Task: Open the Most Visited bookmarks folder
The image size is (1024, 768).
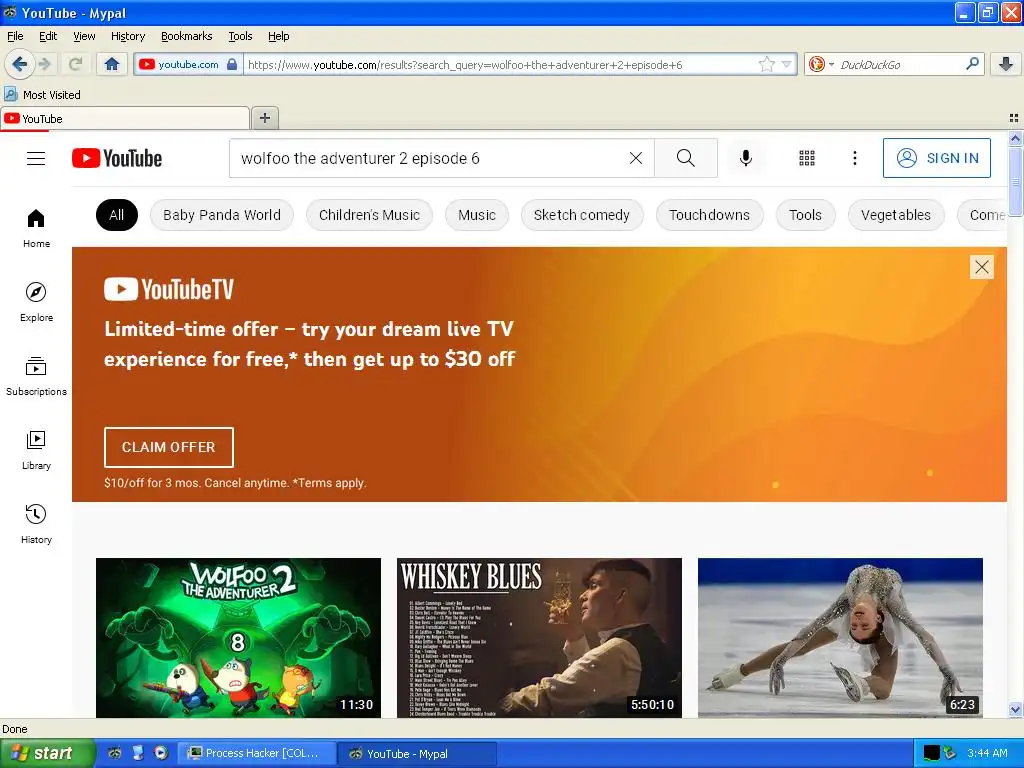Action: [x=42, y=95]
